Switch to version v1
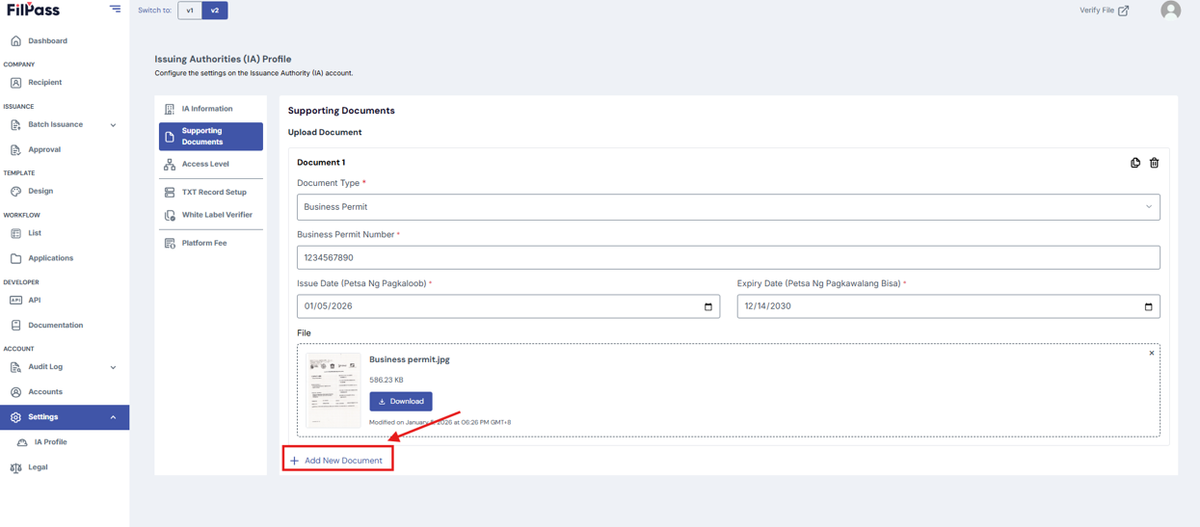Screen dimensions: 1200x527 [x=190, y=11]
